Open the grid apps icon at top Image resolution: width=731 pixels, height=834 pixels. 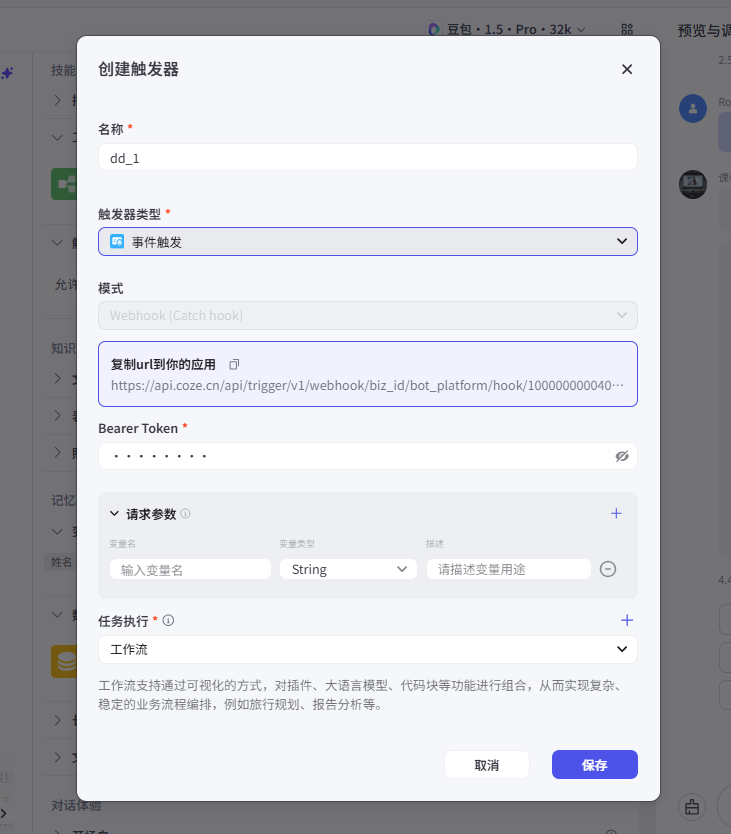coord(627,29)
